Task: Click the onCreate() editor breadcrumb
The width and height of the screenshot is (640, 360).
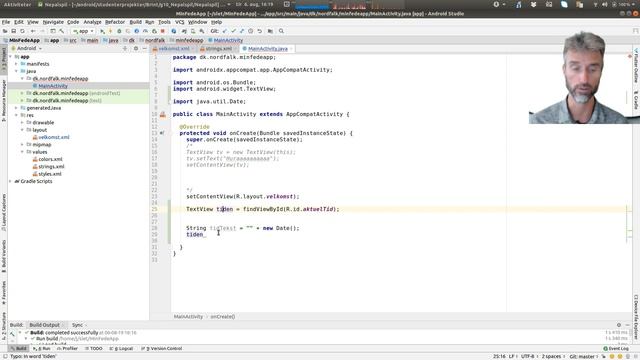Action: click(x=222, y=316)
